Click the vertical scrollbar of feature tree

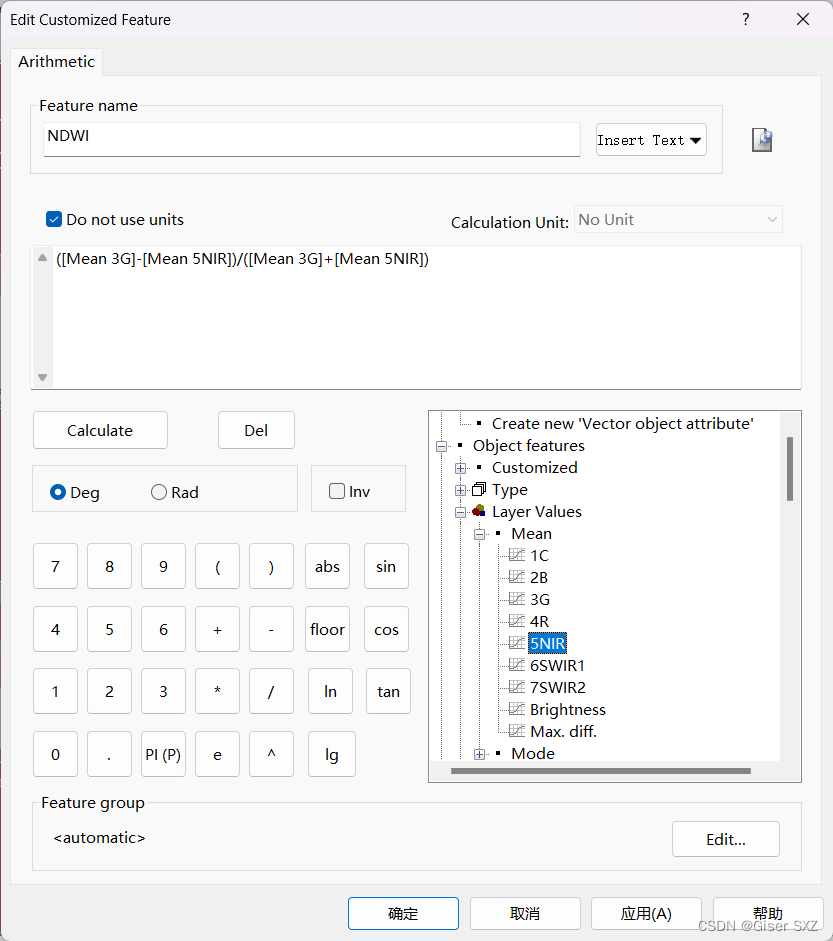point(790,469)
